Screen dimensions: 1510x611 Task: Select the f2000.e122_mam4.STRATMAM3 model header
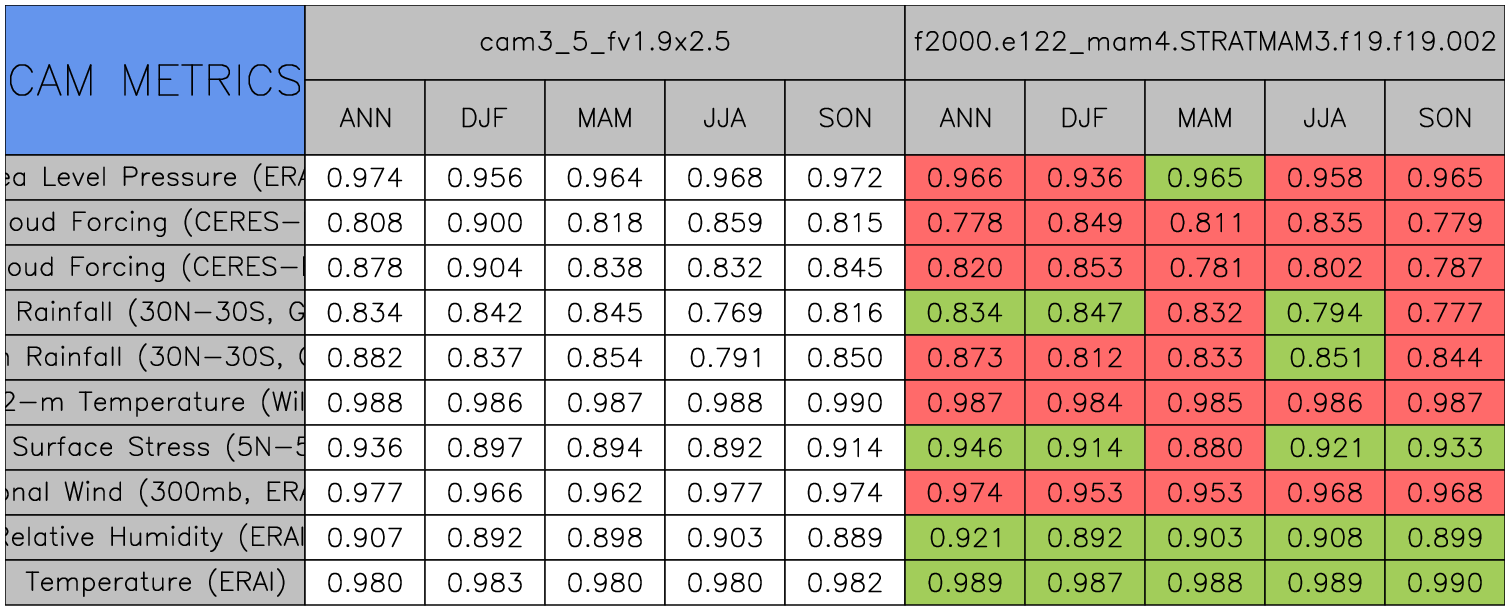pos(1204,42)
